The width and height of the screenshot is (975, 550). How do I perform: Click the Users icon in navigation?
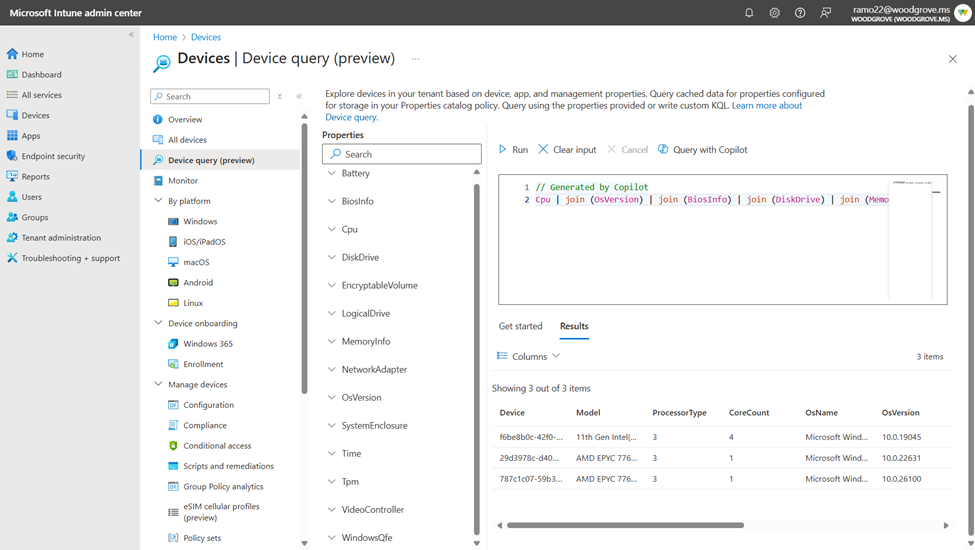pyautogui.click(x=12, y=196)
